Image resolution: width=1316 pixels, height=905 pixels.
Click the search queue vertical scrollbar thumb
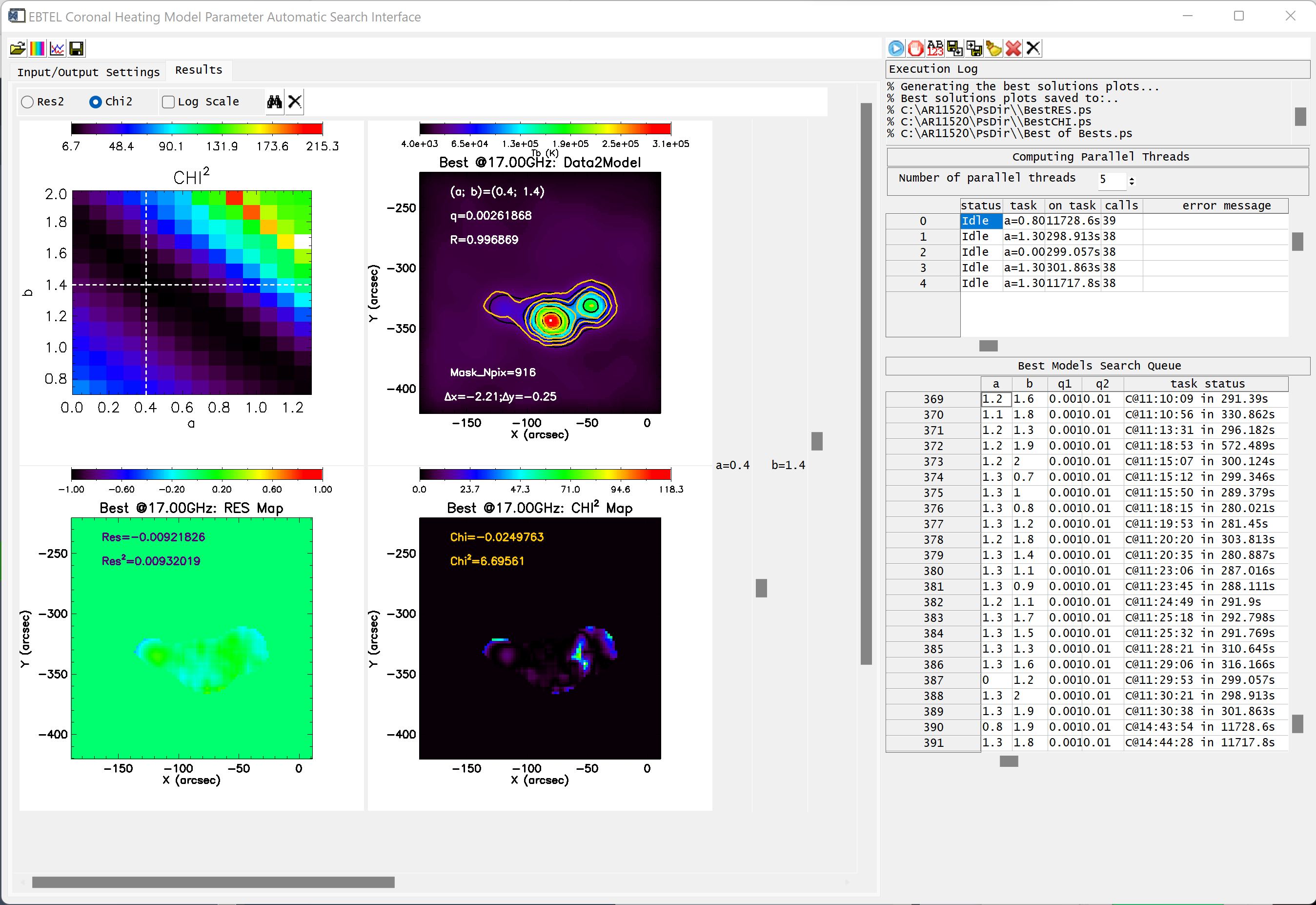pos(1297,723)
